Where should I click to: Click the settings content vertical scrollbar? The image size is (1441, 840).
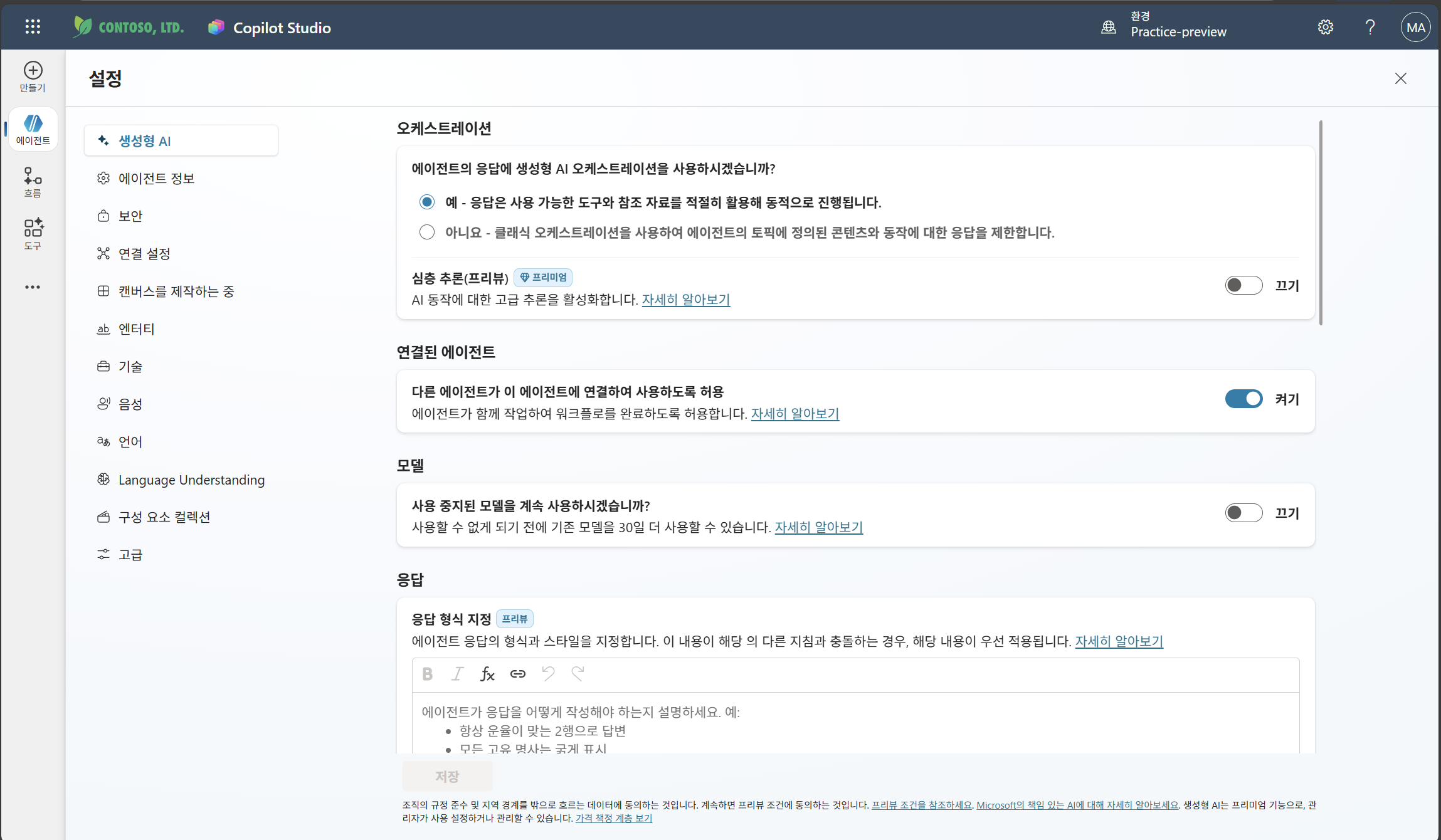click(x=1321, y=223)
